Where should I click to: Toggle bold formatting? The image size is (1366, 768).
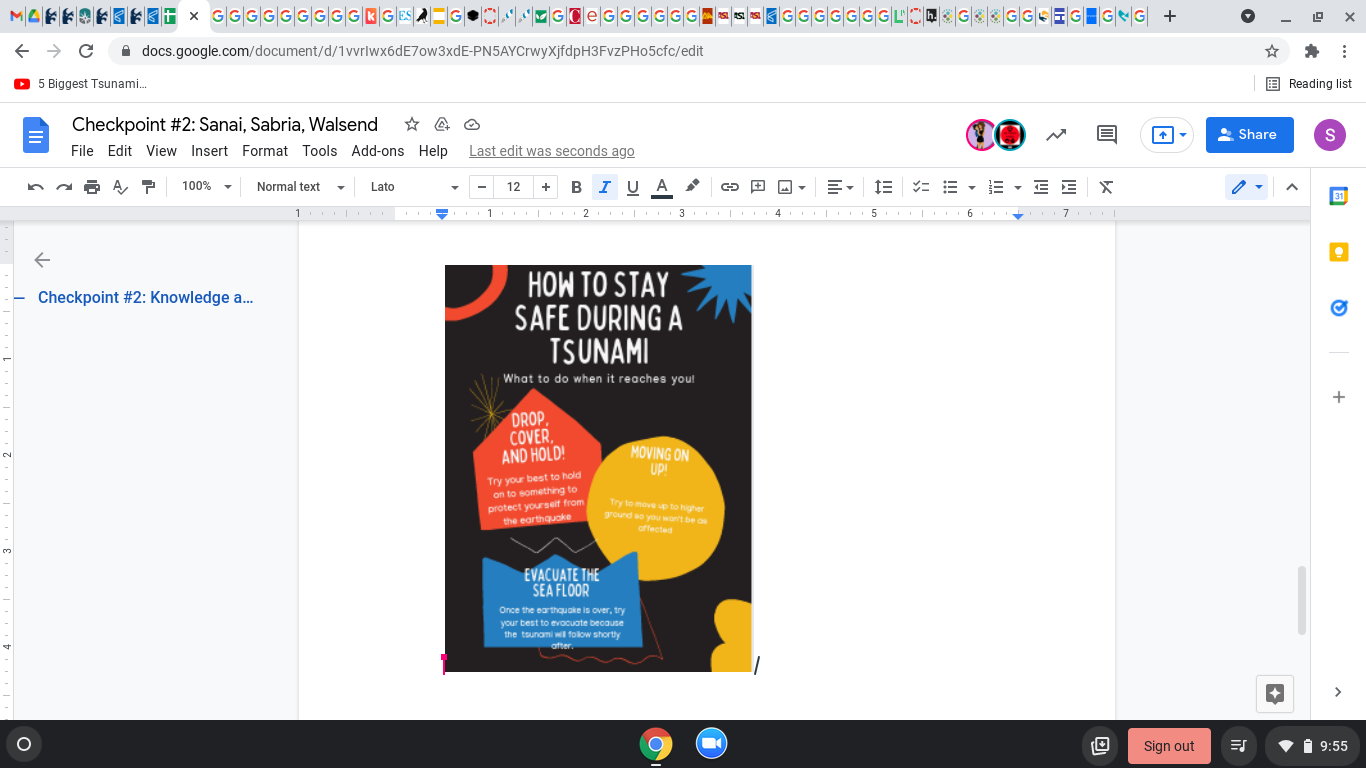click(576, 187)
